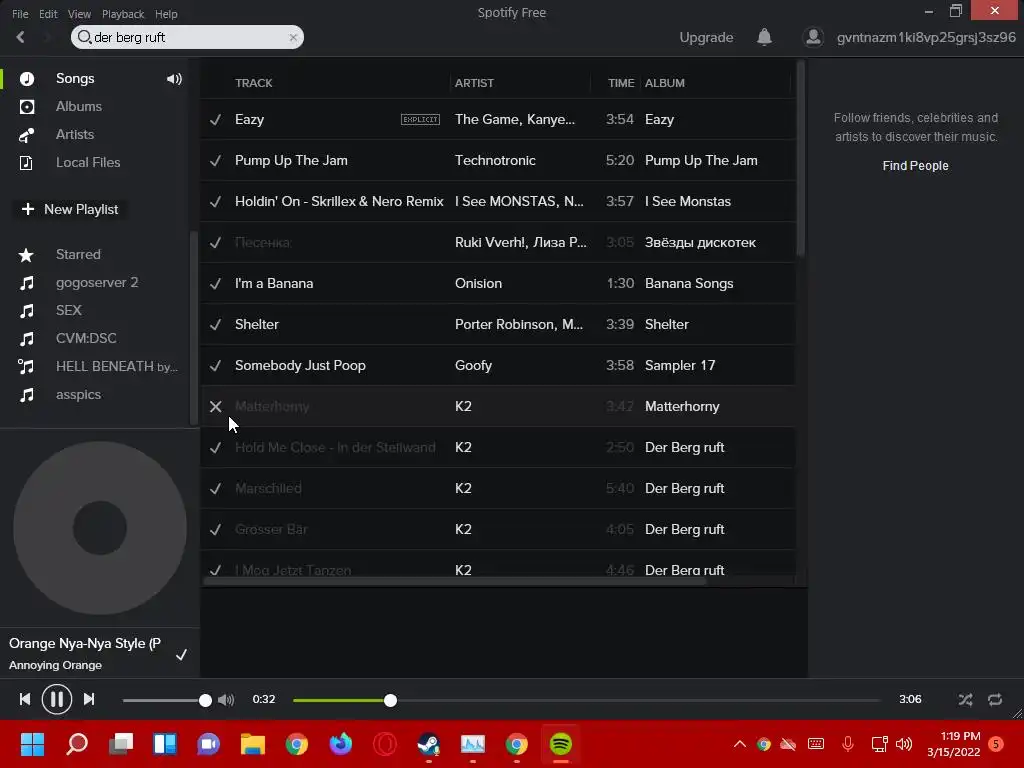Image resolution: width=1024 pixels, height=768 pixels.
Task: Open the View menu
Action: (x=79, y=14)
